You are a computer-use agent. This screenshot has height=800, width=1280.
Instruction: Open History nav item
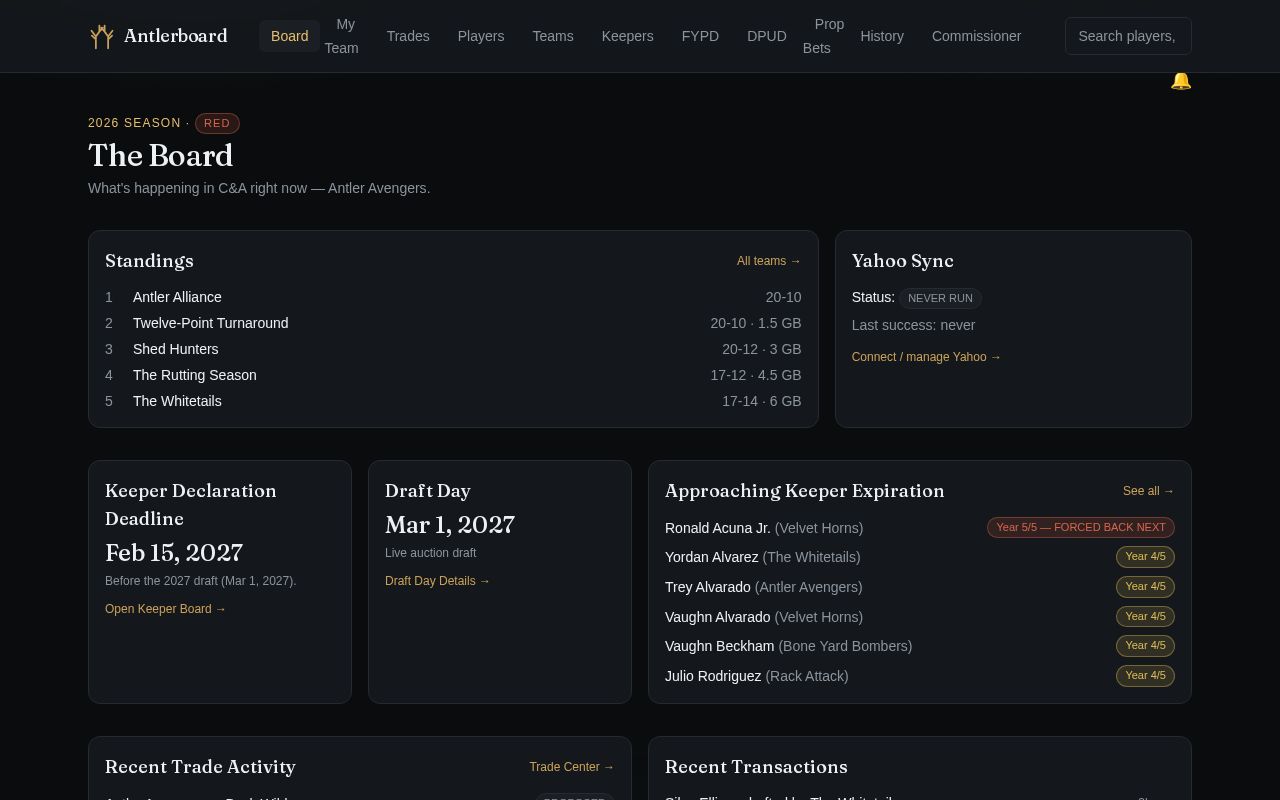[x=882, y=36]
